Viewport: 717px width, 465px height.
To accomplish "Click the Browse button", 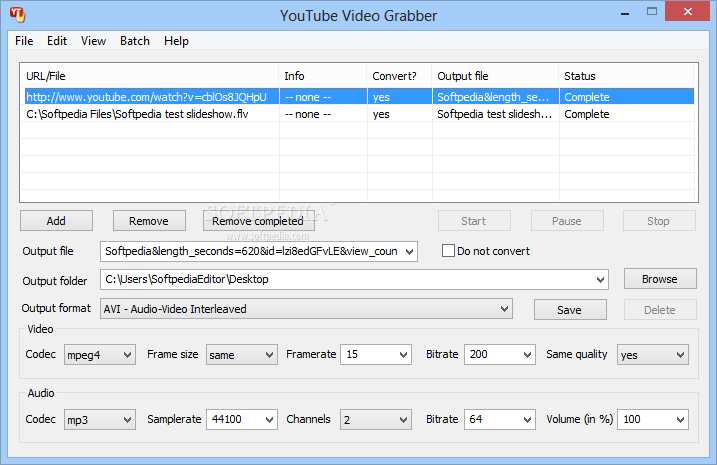I will 659,279.
